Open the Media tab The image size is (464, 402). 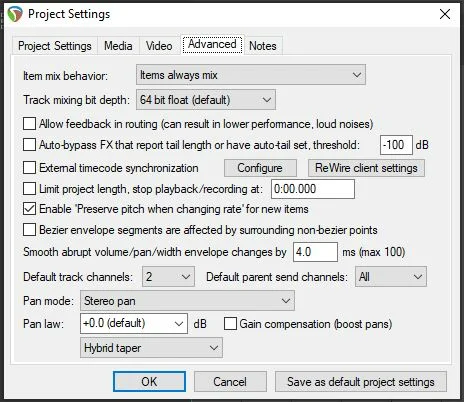[x=118, y=46]
